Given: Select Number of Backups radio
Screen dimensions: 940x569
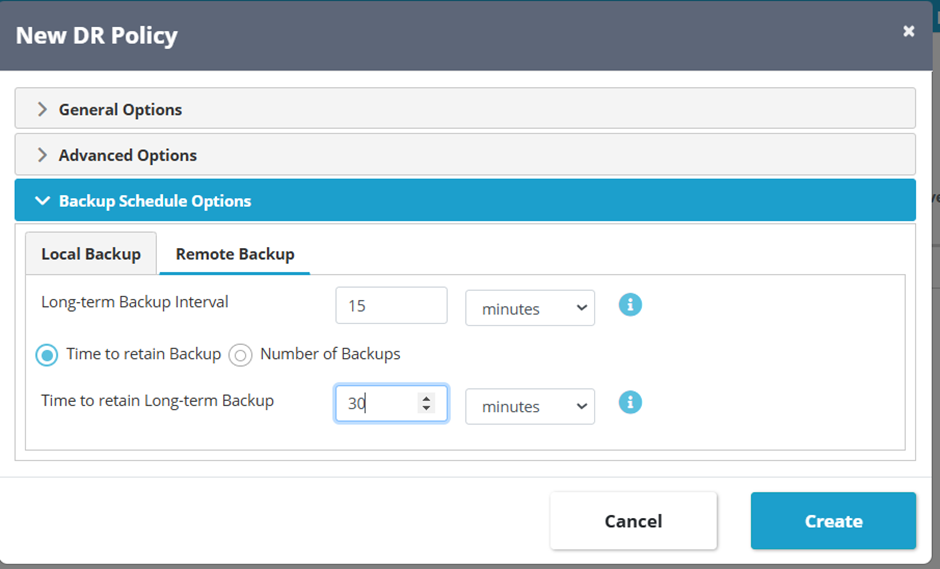Looking at the screenshot, I should click(240, 355).
